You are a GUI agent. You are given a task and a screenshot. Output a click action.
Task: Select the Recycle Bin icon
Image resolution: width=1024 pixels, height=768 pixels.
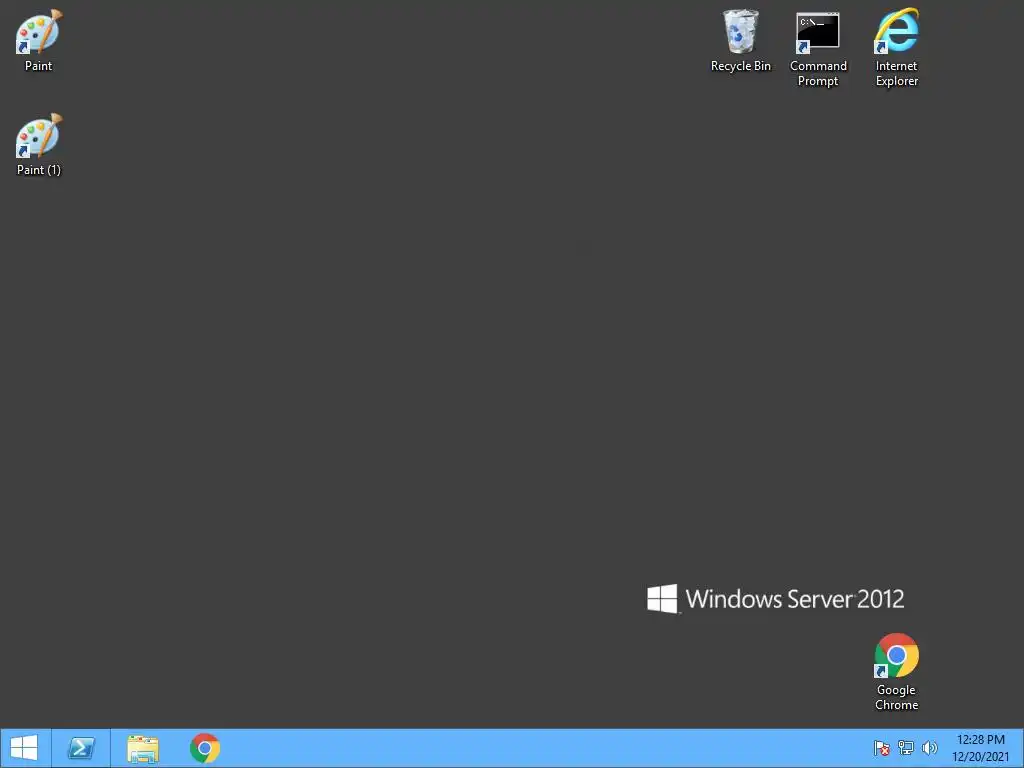pos(741,40)
